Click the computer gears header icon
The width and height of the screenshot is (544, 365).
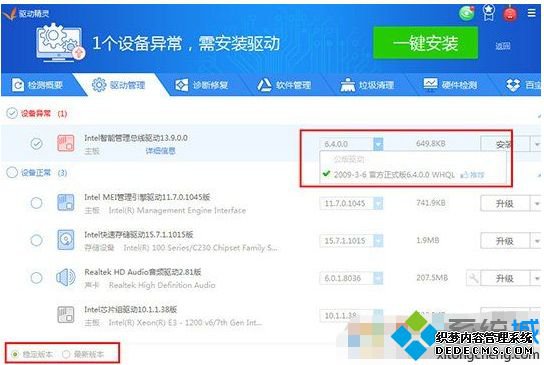pyautogui.click(x=61, y=43)
